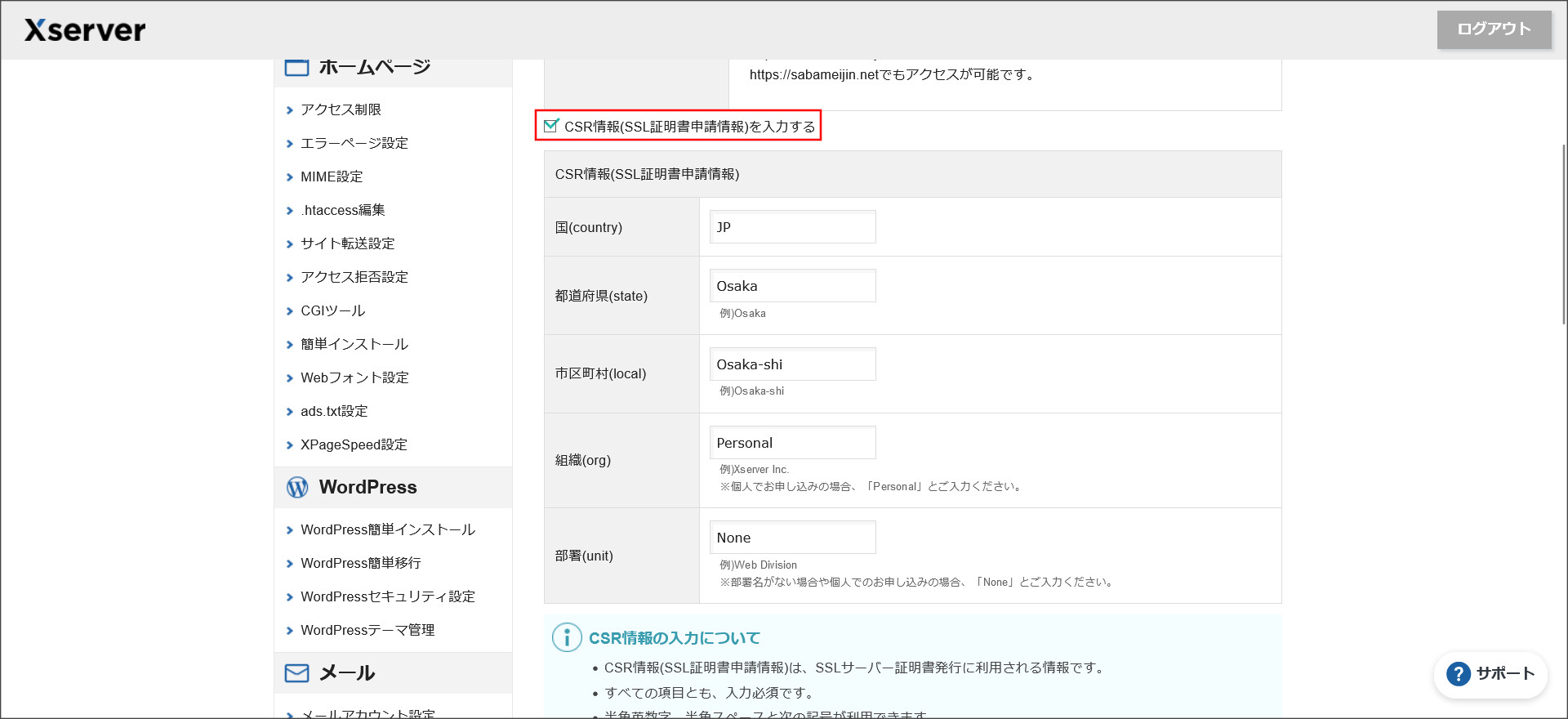Open WordPressセキュリティ設定 page
The width and height of the screenshot is (1568, 719).
pyautogui.click(x=387, y=596)
